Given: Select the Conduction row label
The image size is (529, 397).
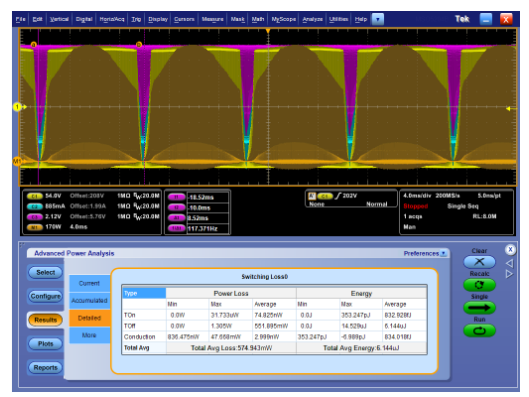Looking at the screenshot, I should [x=139, y=337].
